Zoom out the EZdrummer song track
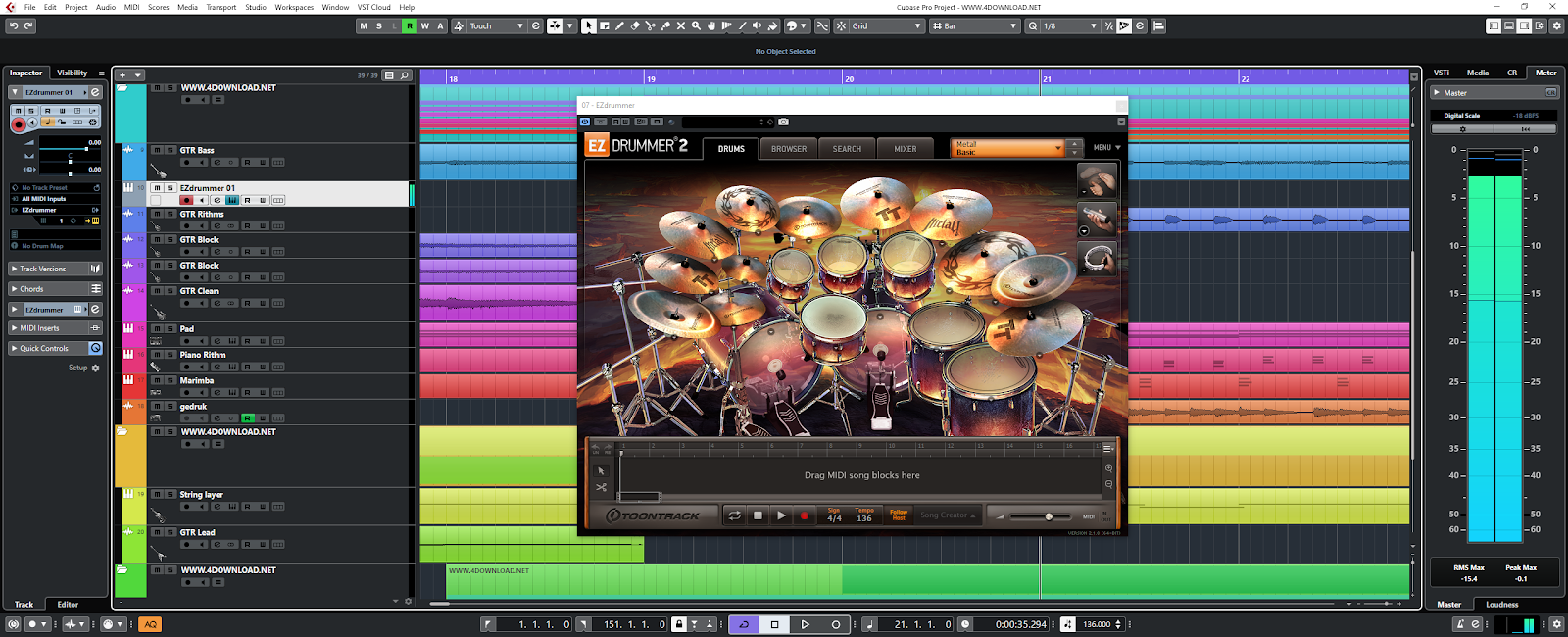The height and width of the screenshot is (637, 1568). point(1108,484)
